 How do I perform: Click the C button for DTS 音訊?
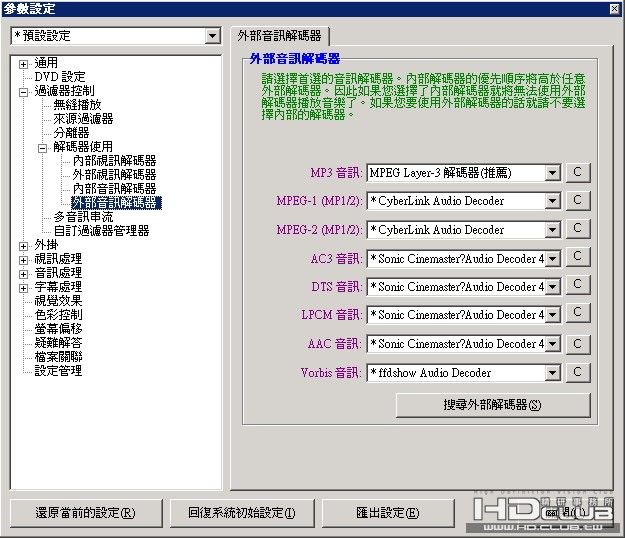(578, 285)
